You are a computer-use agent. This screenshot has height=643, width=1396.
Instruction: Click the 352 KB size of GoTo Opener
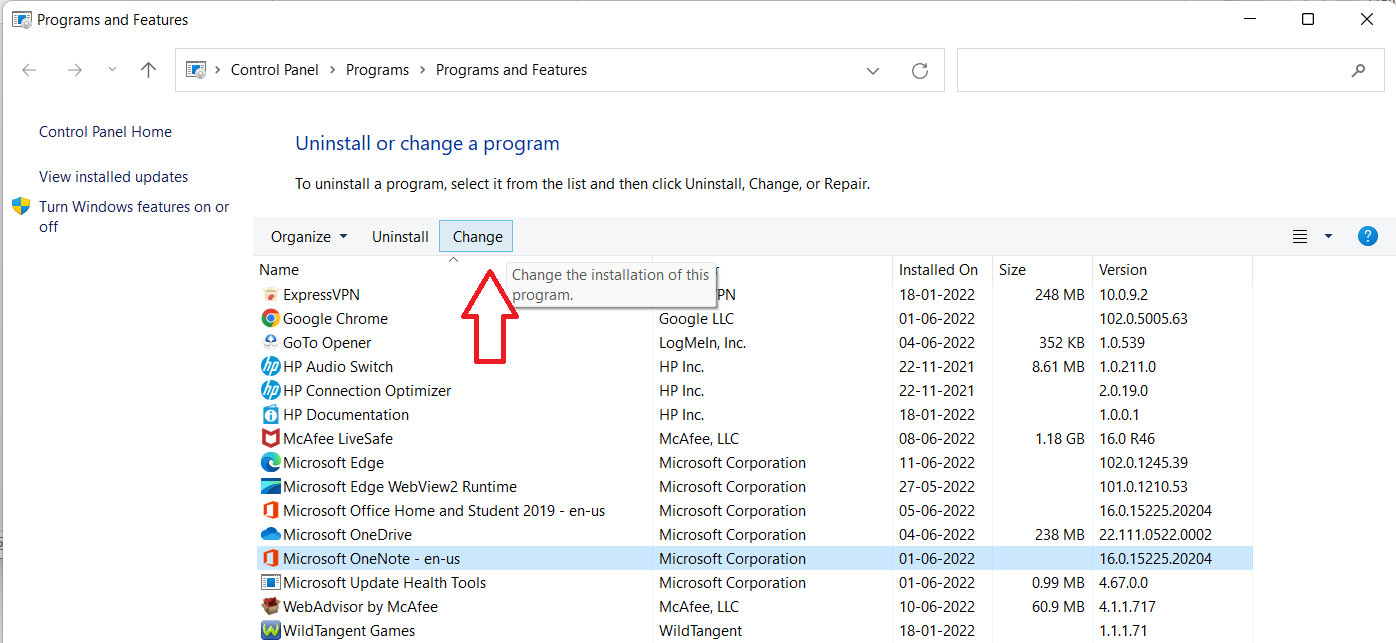(x=1062, y=343)
